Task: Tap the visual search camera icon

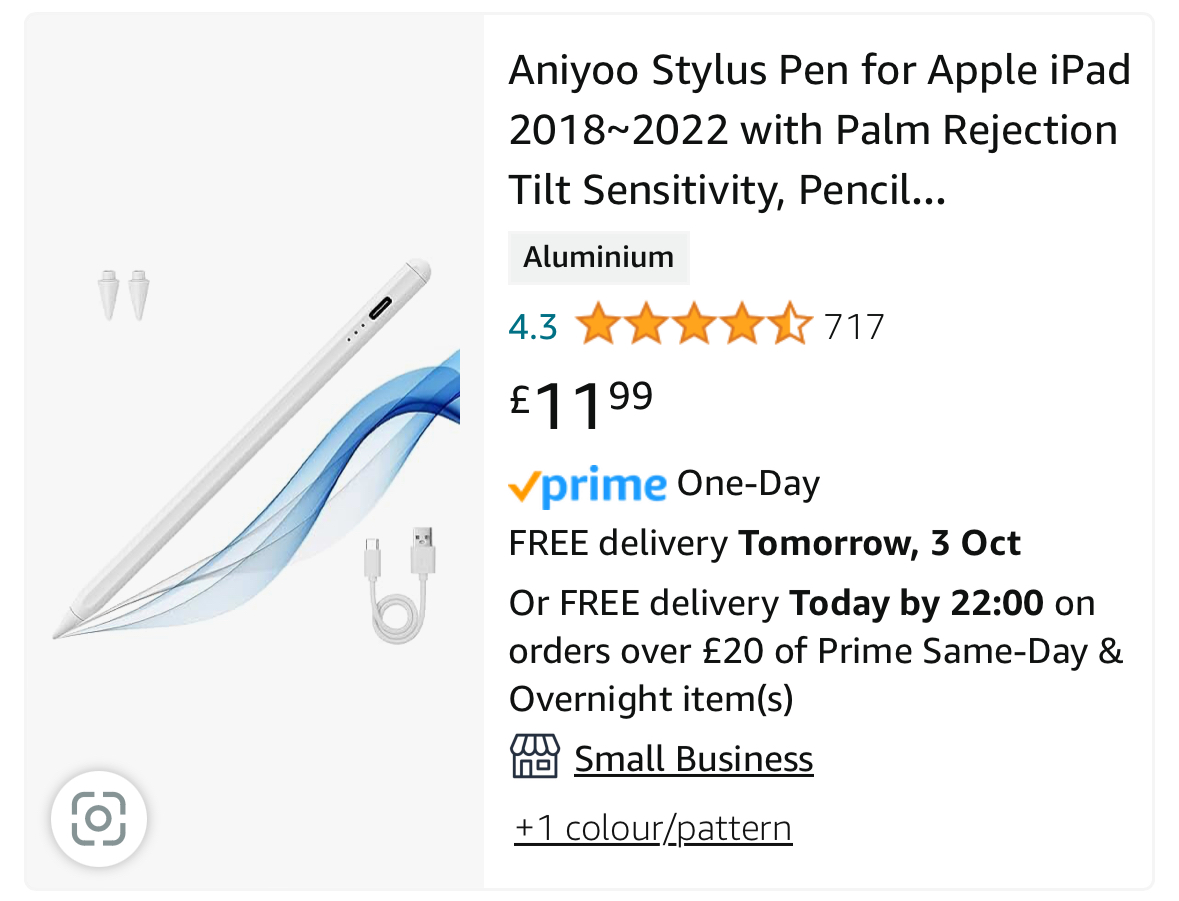Action: (x=99, y=818)
